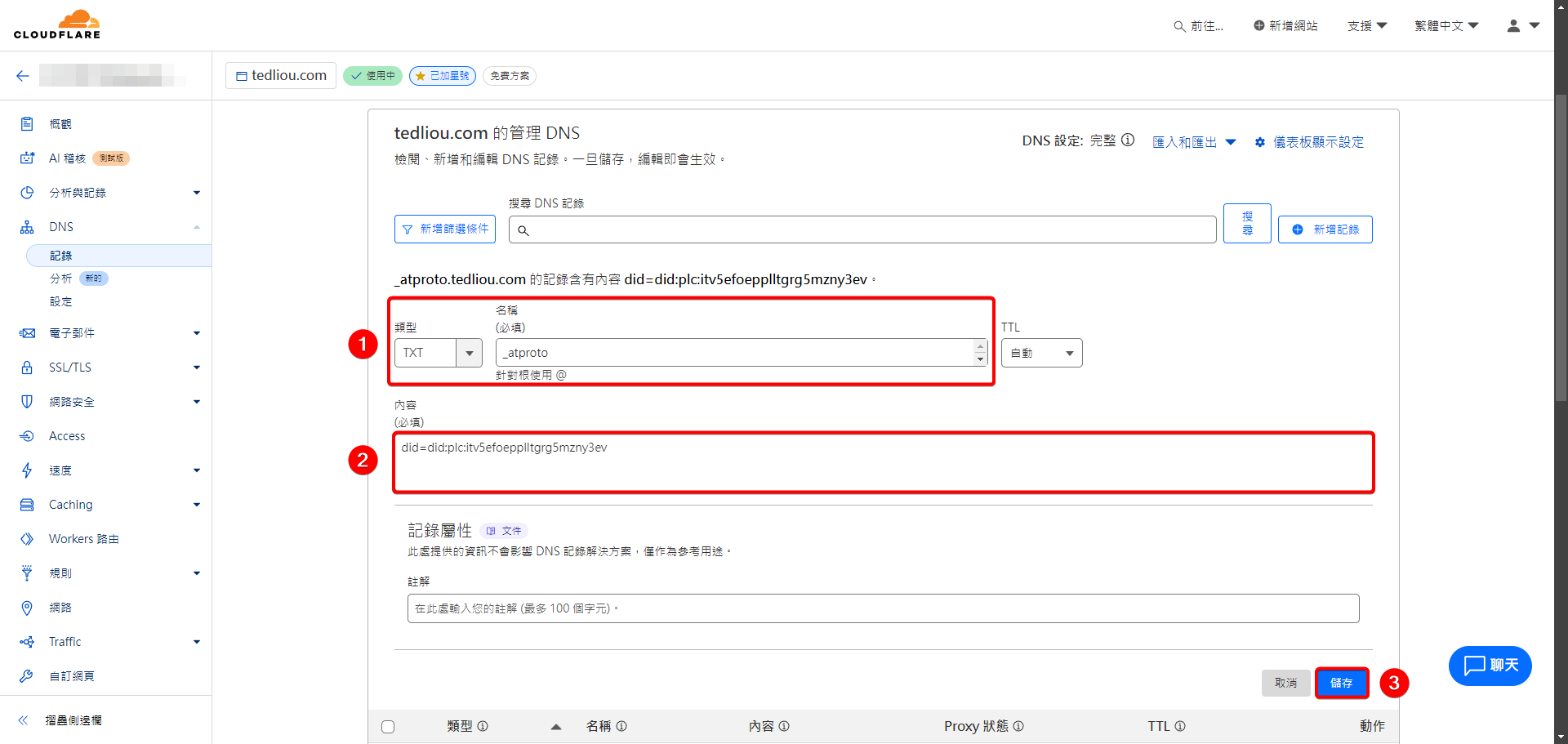Collapse sidebar with 摺疊側邊欄 icon
The width and height of the screenshot is (1568, 744).
click(24, 720)
